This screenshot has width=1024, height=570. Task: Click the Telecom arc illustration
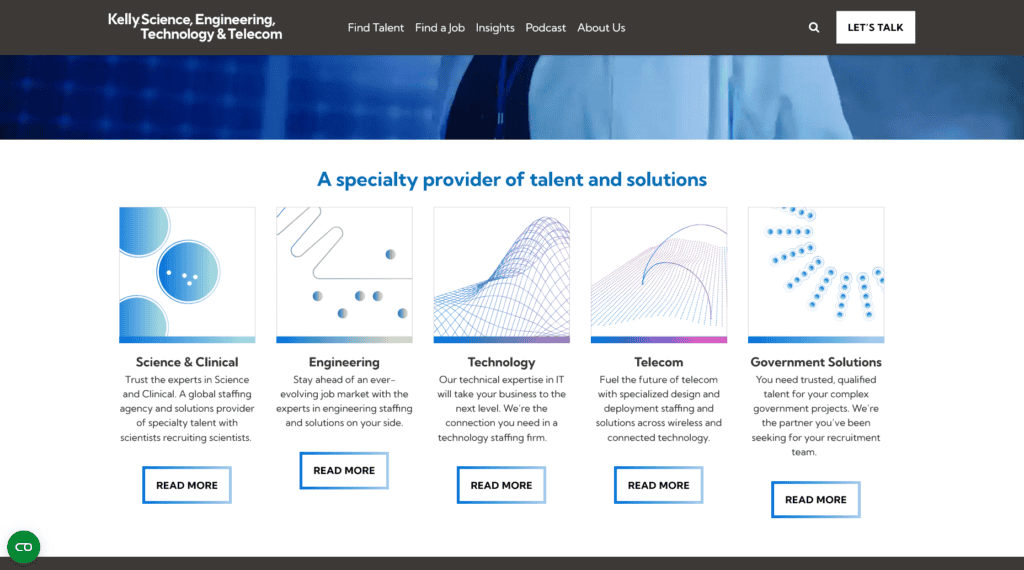coord(658,274)
